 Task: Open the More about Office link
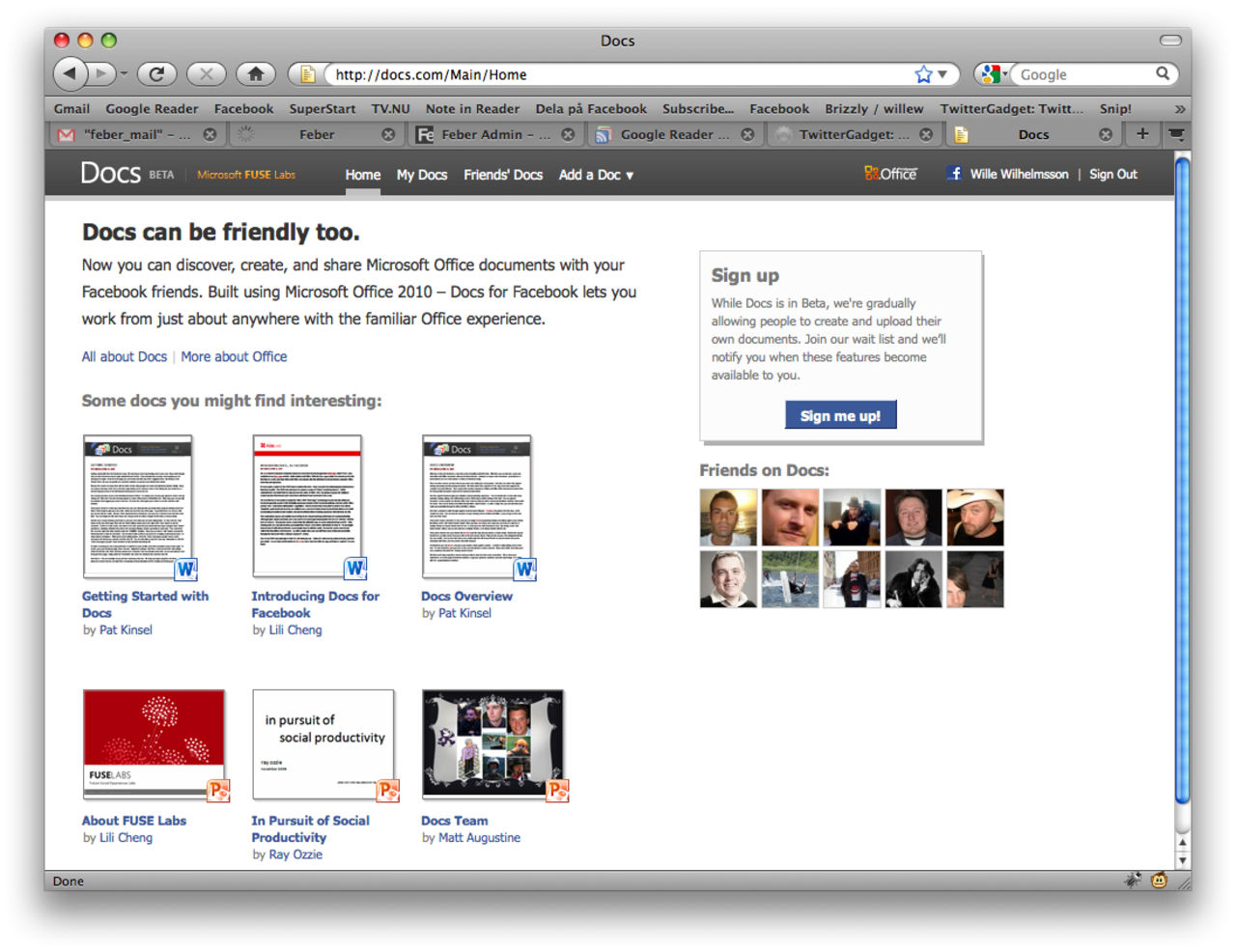(x=234, y=356)
